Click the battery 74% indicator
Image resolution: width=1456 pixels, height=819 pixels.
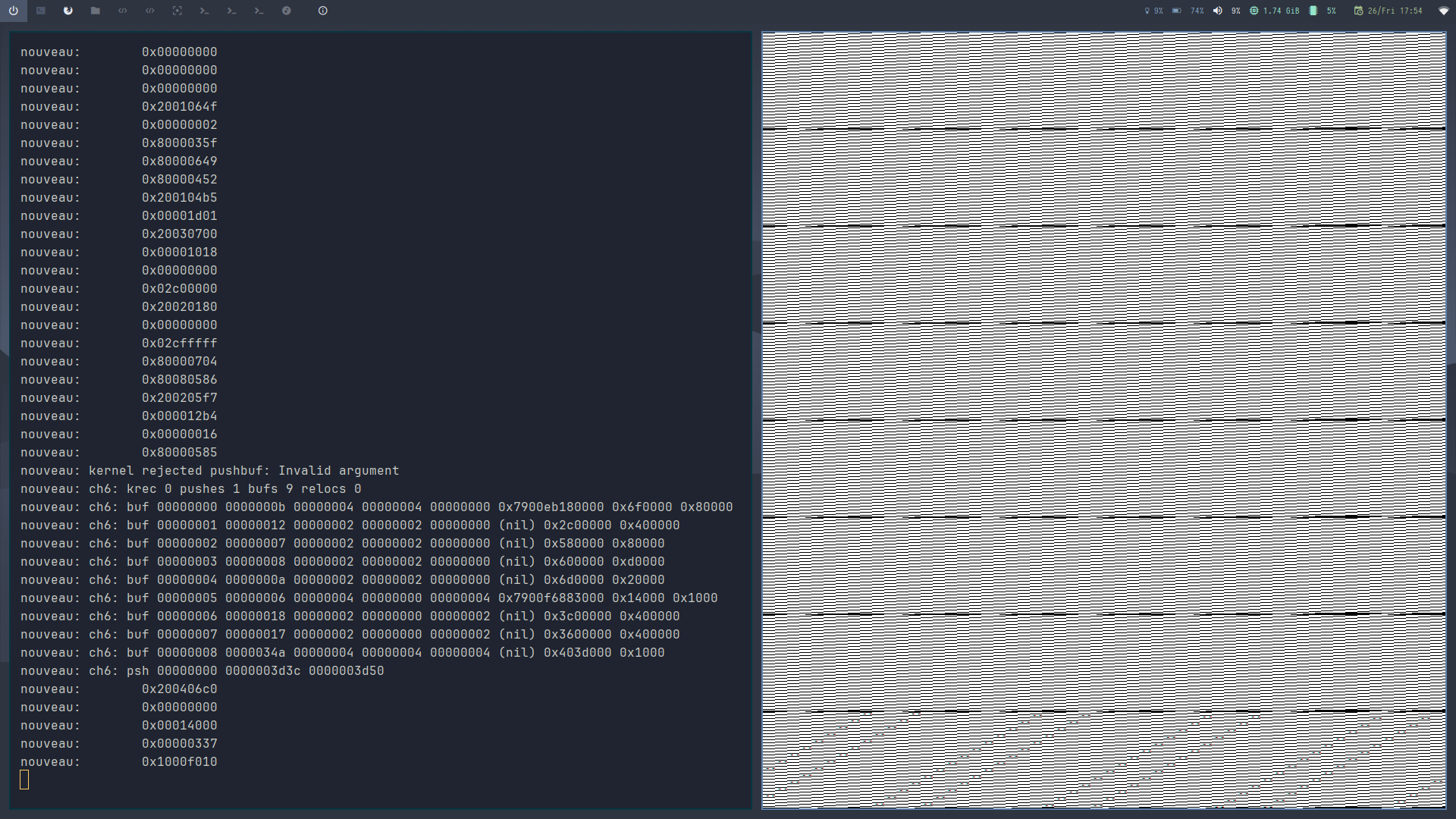click(x=1187, y=11)
